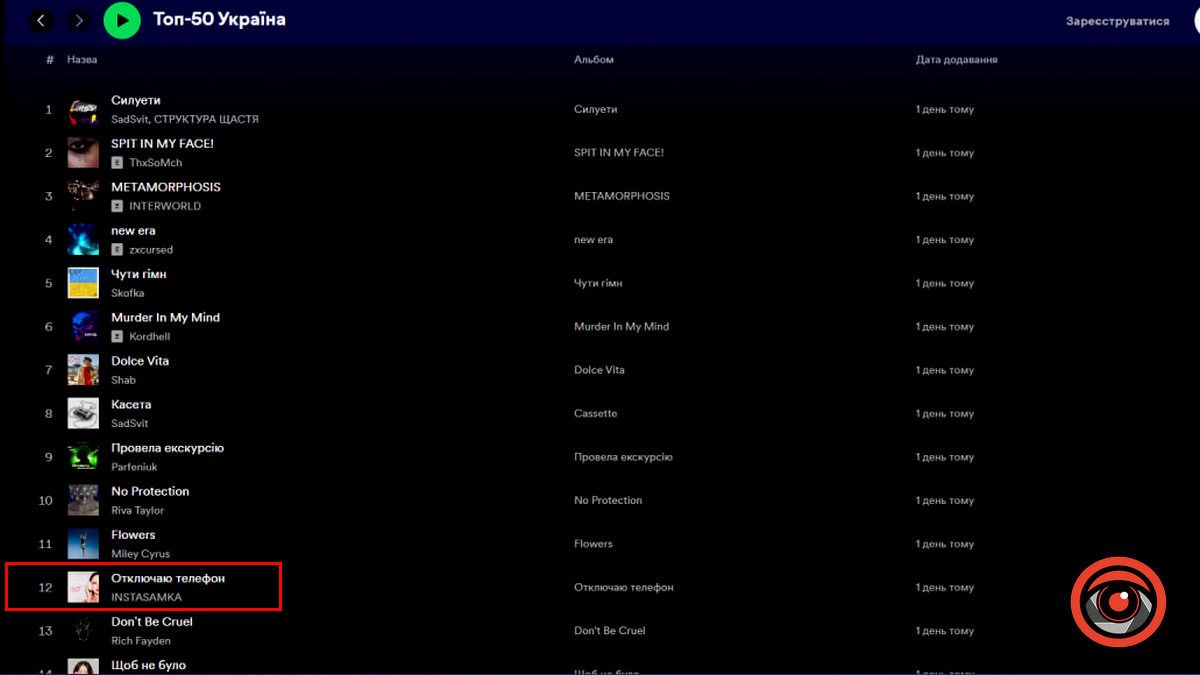1200x675 pixels.
Task: Open the Силуети album cover thumbnail
Action: [83, 110]
